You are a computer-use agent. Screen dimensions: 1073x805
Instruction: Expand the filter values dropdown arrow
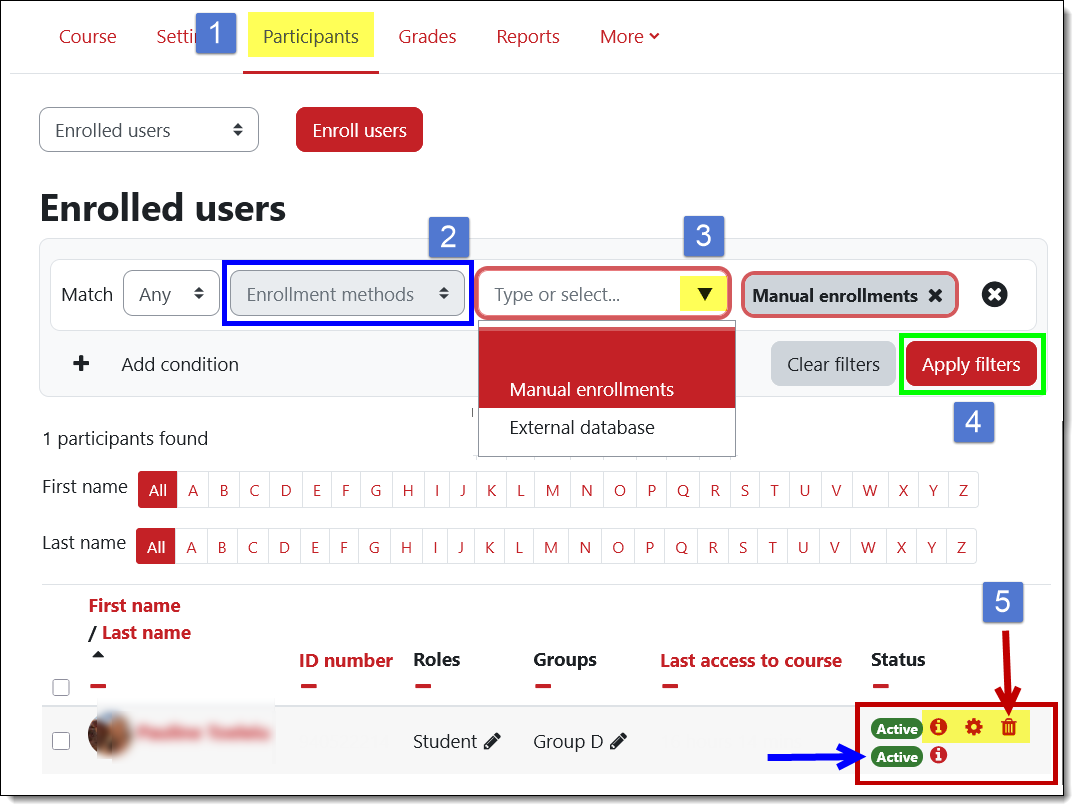pyautogui.click(x=704, y=294)
